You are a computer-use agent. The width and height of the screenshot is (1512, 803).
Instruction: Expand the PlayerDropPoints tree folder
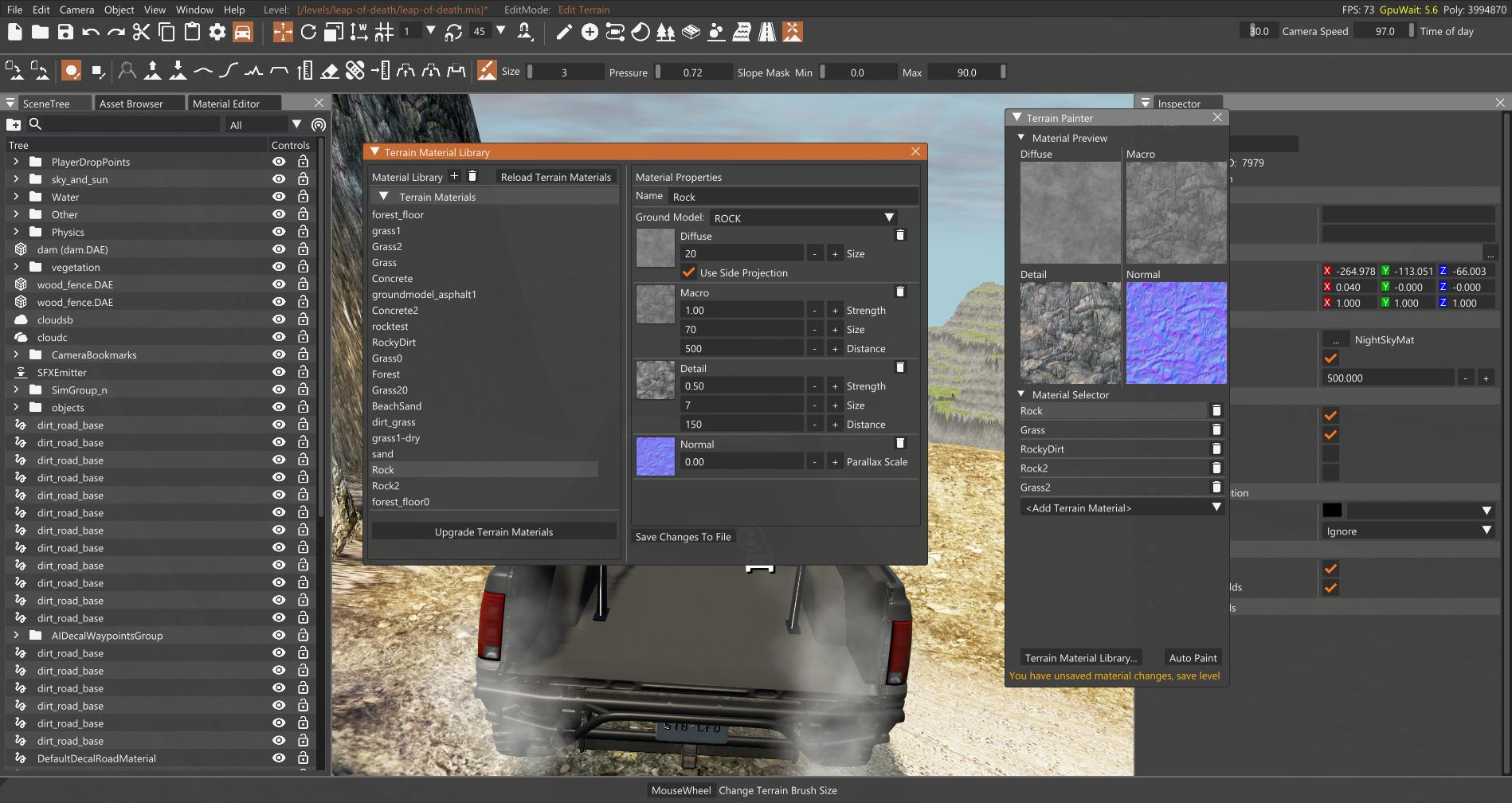point(16,162)
